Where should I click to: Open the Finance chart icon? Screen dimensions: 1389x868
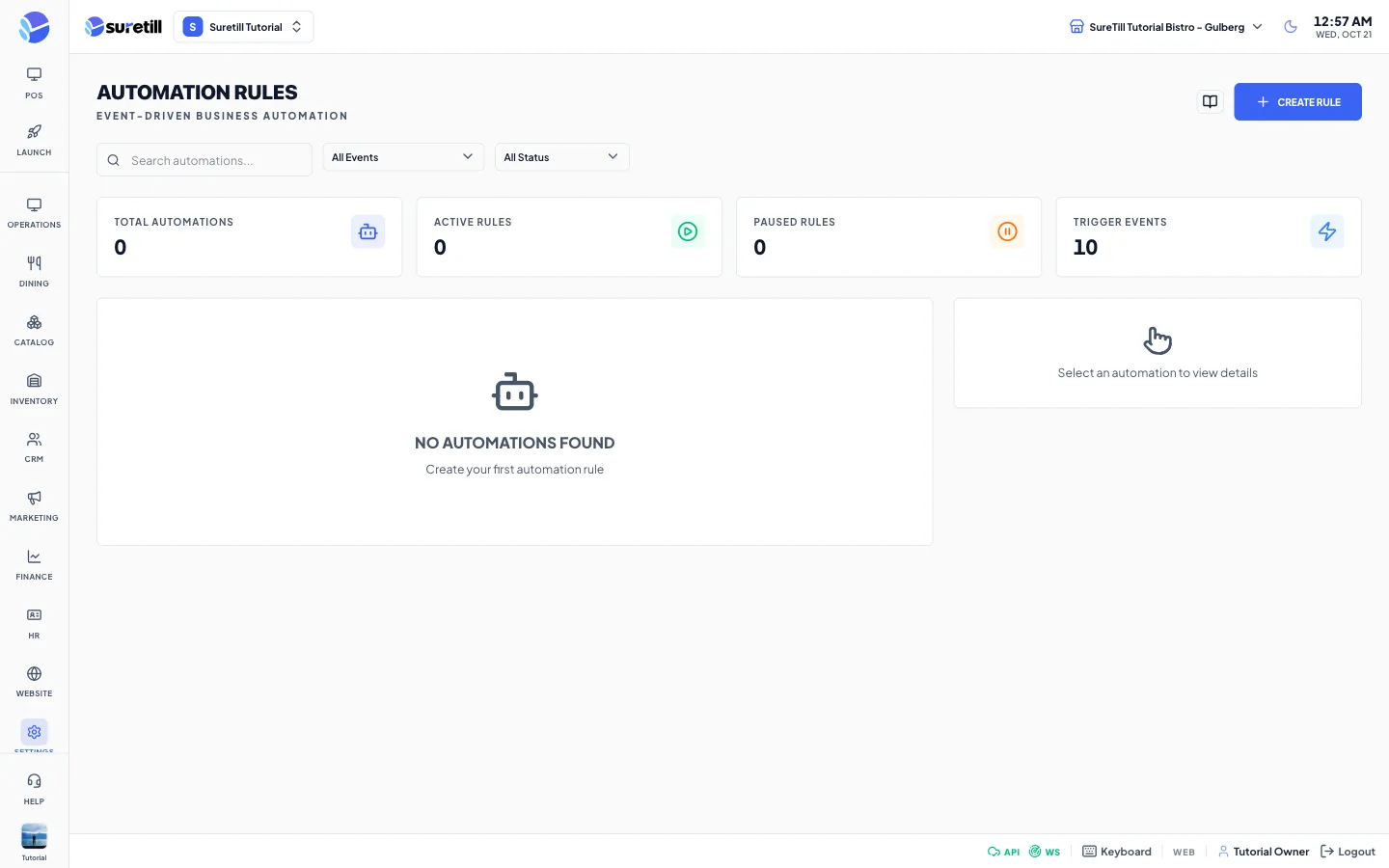[x=34, y=556]
